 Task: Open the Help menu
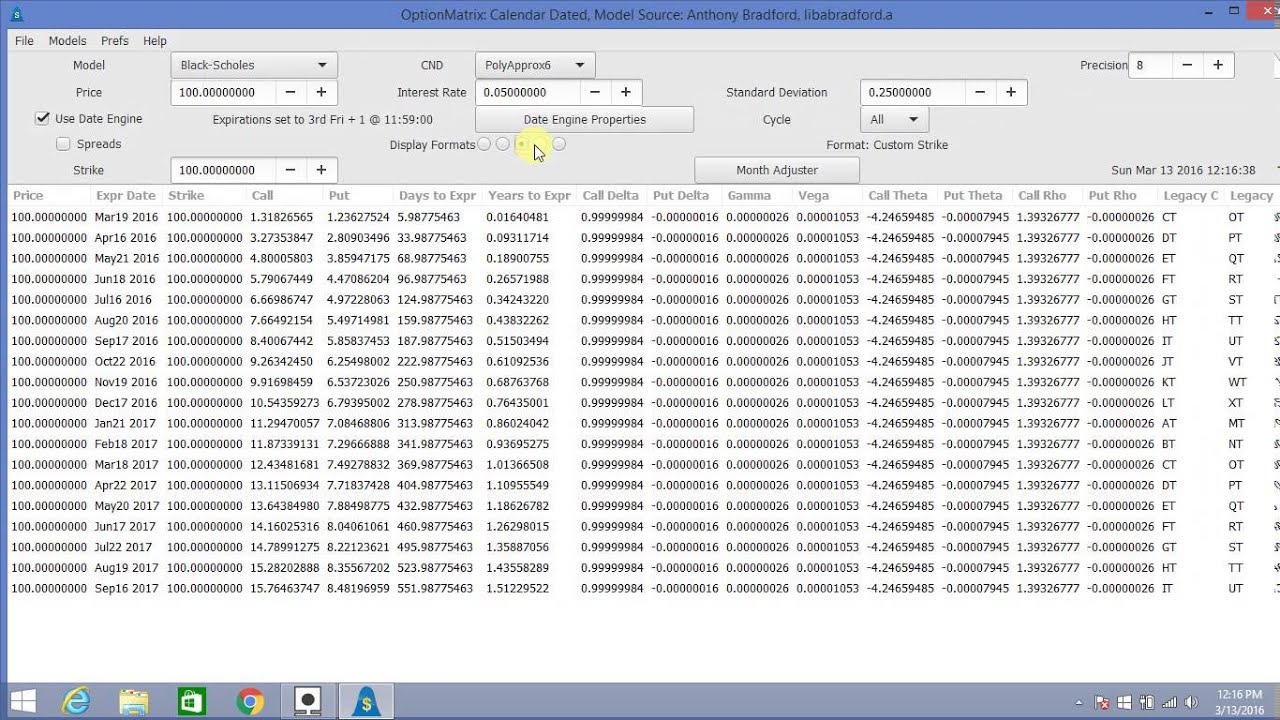coord(155,41)
